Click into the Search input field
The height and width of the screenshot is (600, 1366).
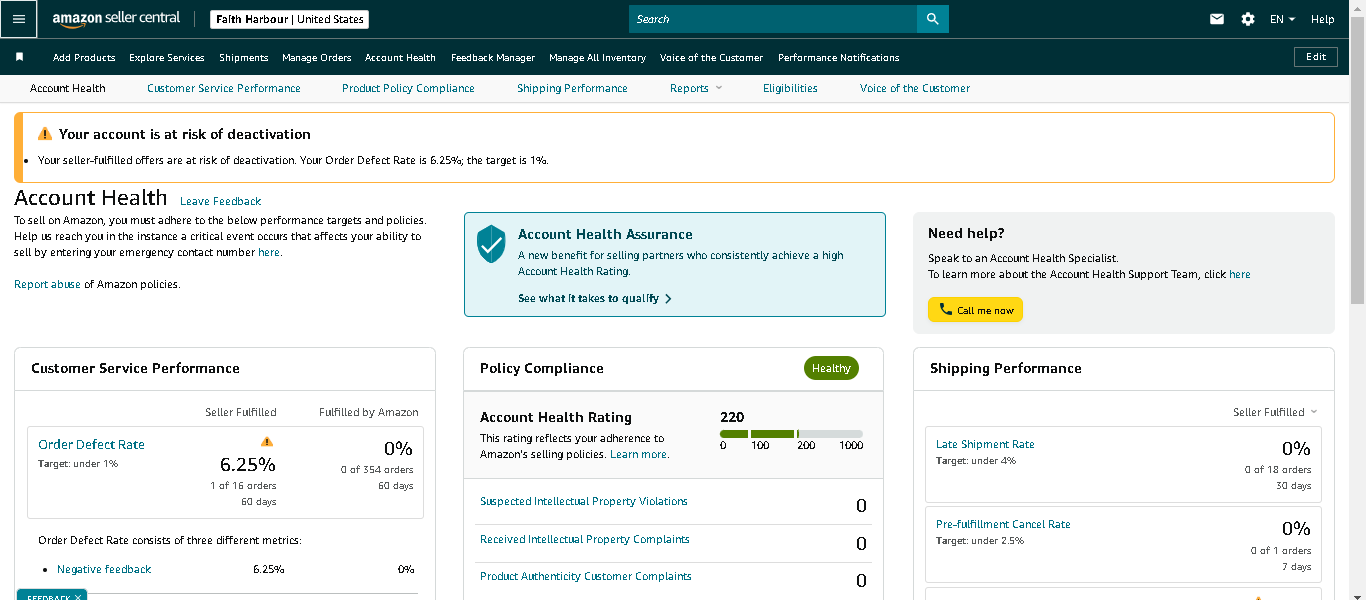tap(773, 19)
